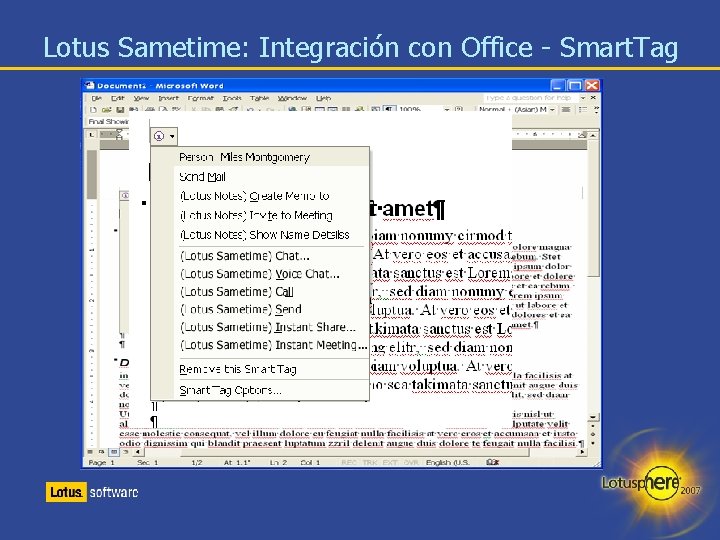Toggle OVR overtype mode in status bar
Viewport: 720px width, 540px height.
click(411, 462)
